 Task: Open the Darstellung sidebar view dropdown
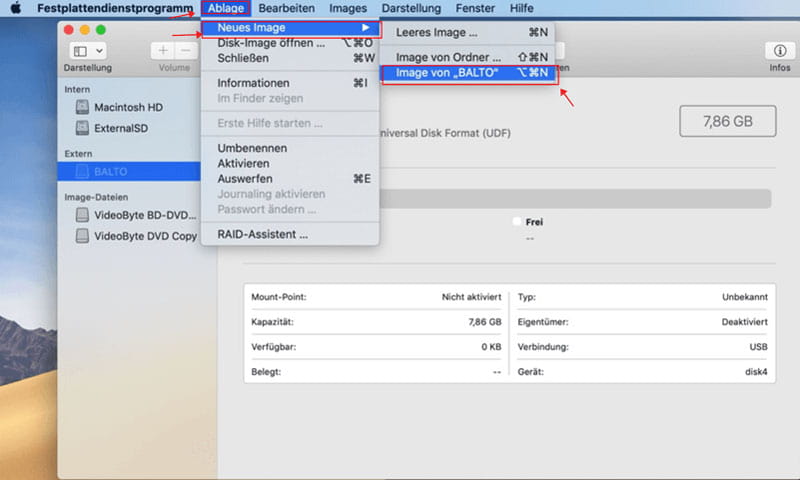pyautogui.click(x=88, y=50)
